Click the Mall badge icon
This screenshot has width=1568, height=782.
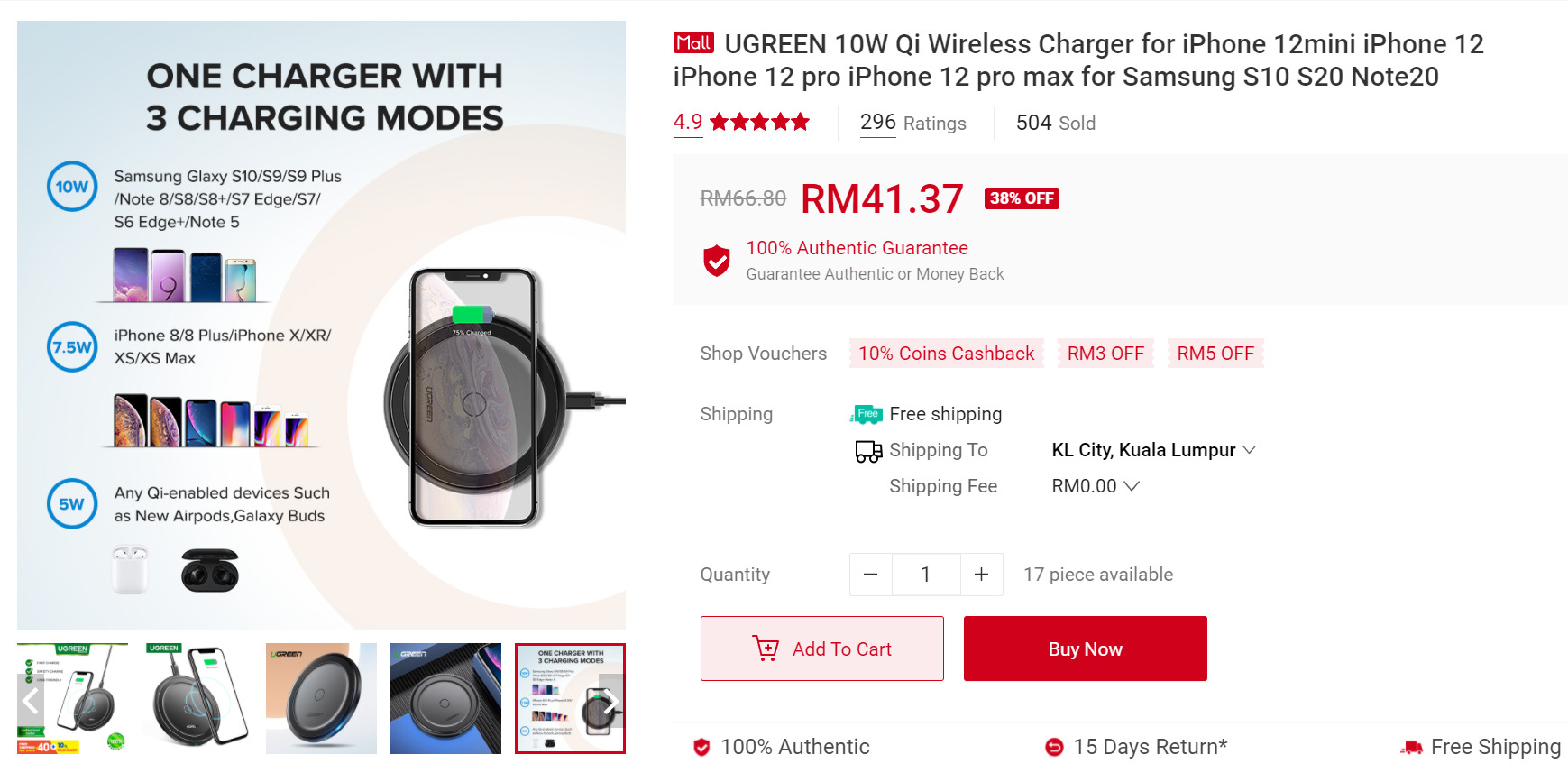click(x=693, y=42)
